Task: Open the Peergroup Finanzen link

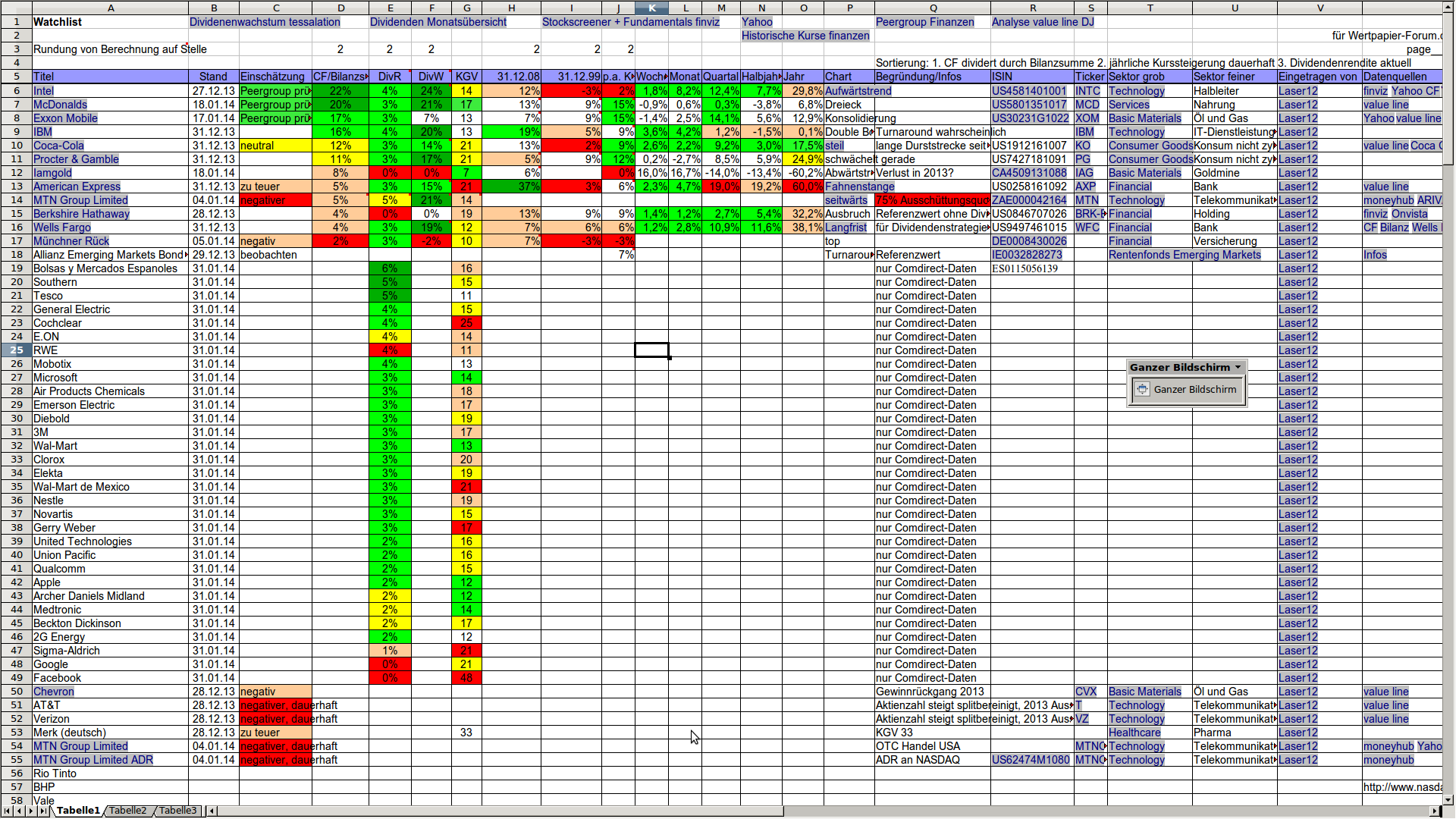Action: coord(924,22)
